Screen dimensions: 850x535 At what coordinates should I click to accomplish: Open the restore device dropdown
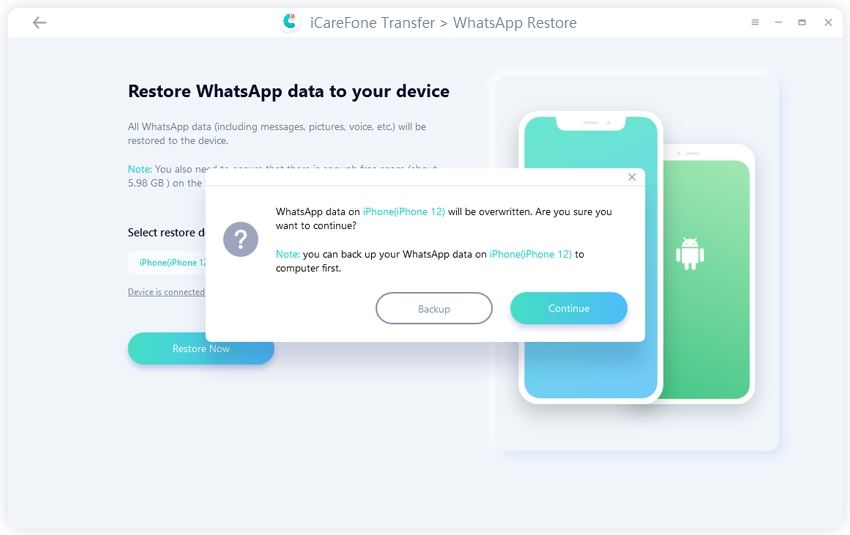167,262
